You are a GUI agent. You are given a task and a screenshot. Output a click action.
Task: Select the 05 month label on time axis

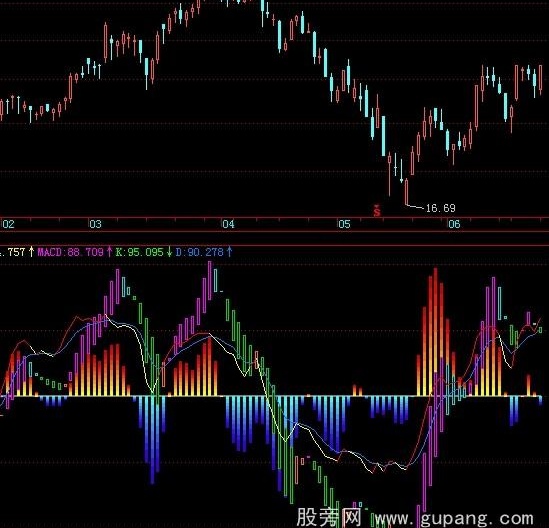click(x=344, y=224)
